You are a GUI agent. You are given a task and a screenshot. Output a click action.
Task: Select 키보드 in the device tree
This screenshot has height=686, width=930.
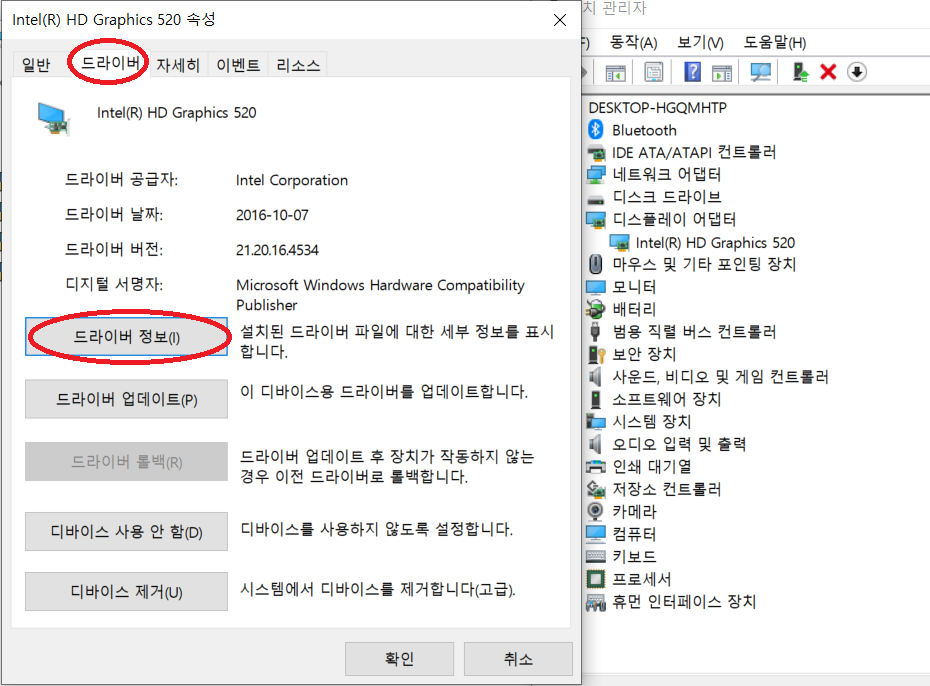(634, 556)
